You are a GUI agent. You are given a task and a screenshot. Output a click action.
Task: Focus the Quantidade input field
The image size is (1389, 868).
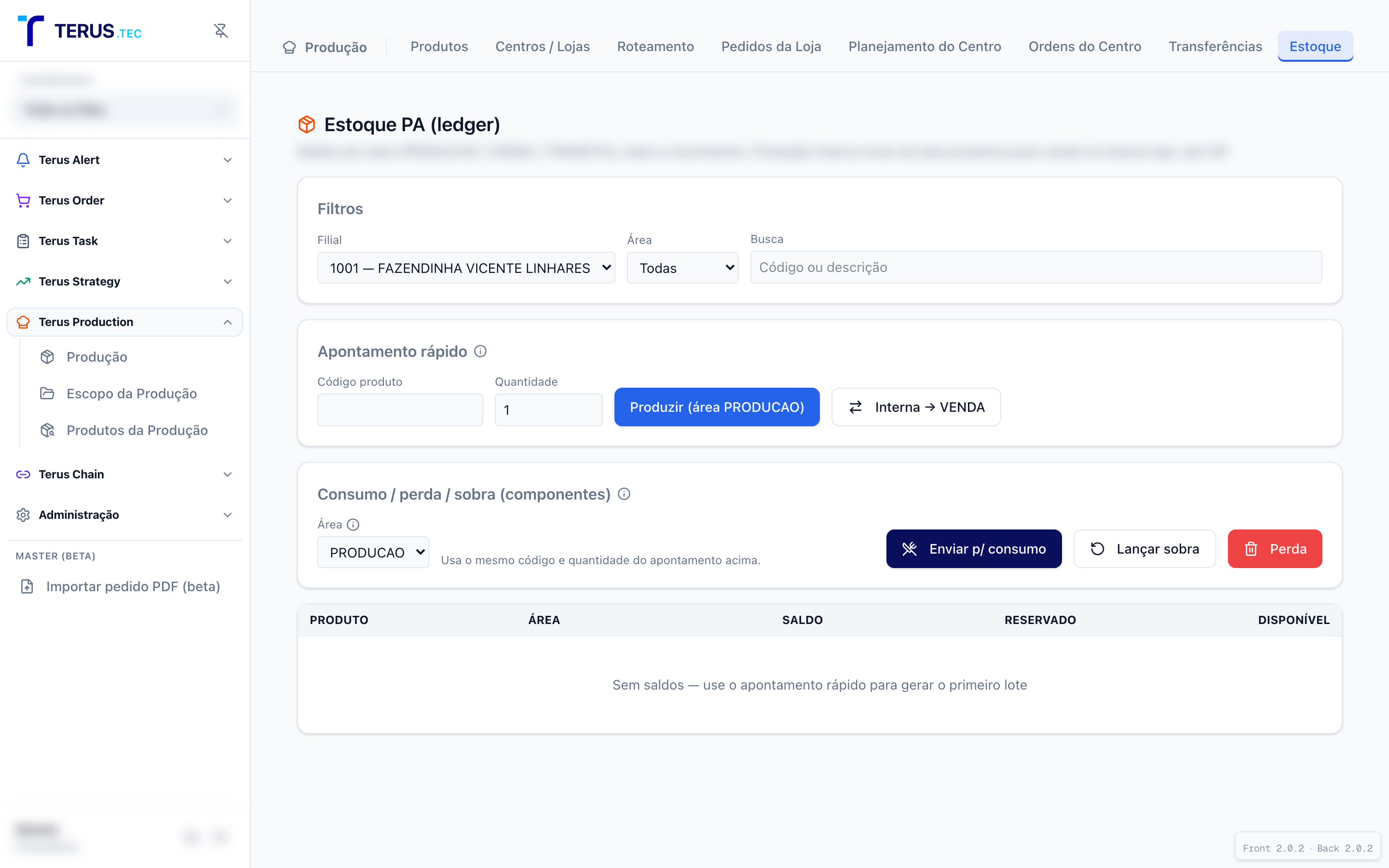coord(549,410)
